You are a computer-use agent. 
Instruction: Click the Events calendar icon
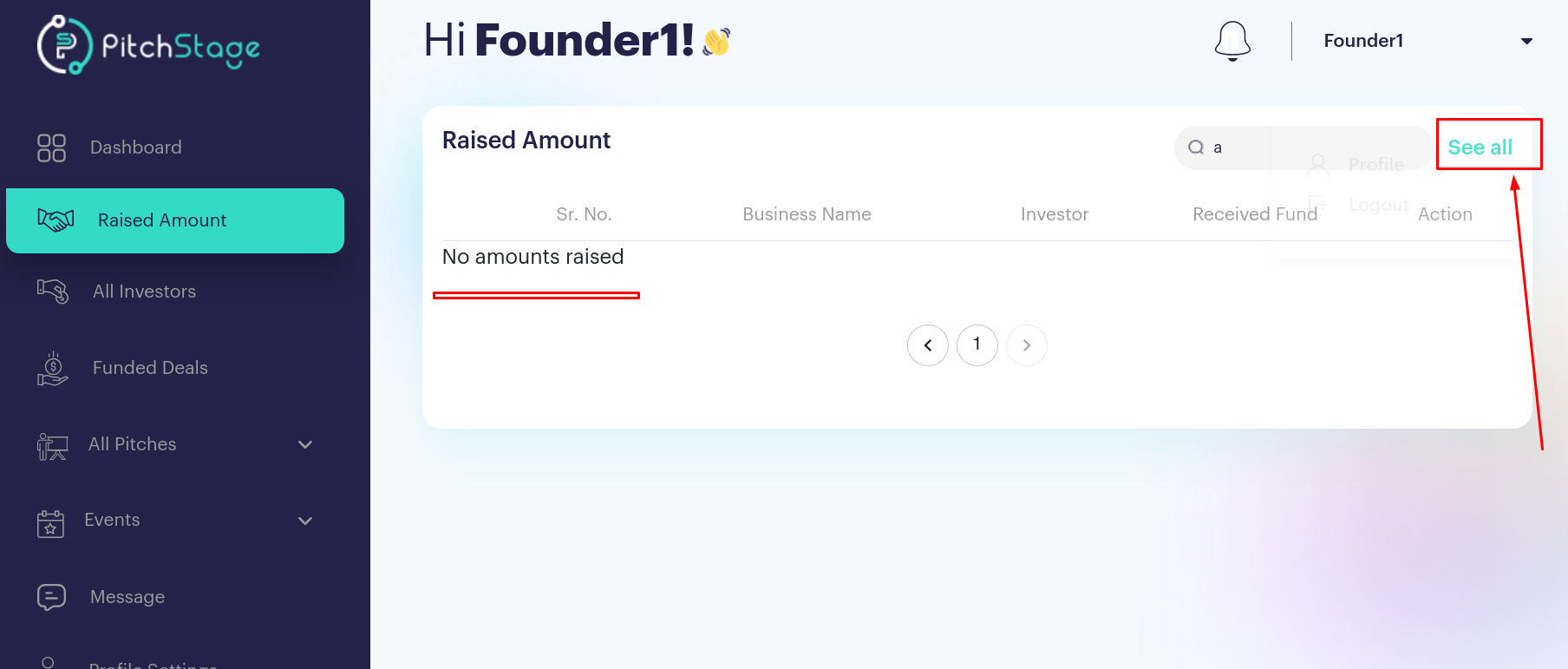(x=50, y=522)
